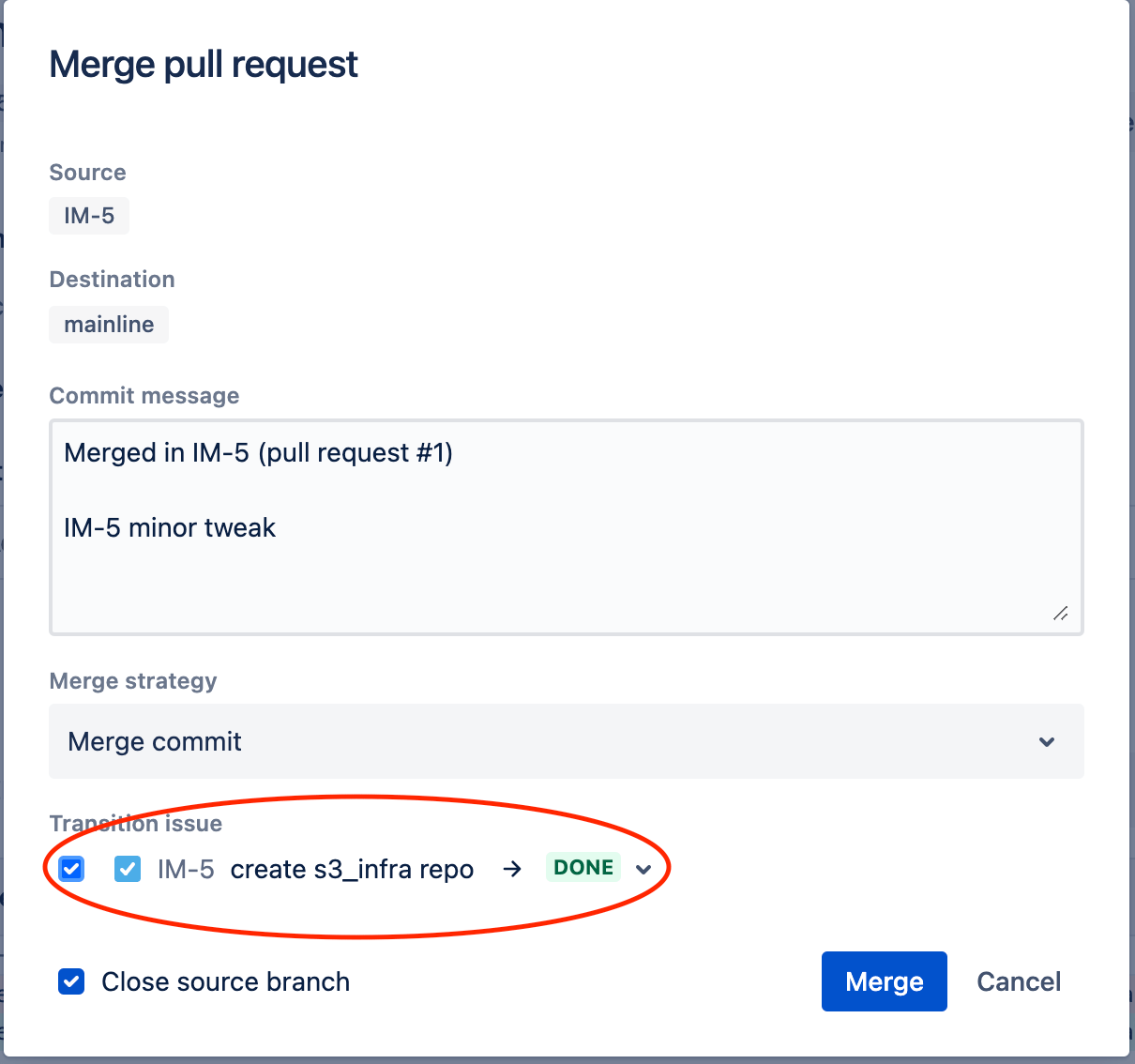
Task: Uncheck the outer Transition issue checkbox
Action: point(70,869)
